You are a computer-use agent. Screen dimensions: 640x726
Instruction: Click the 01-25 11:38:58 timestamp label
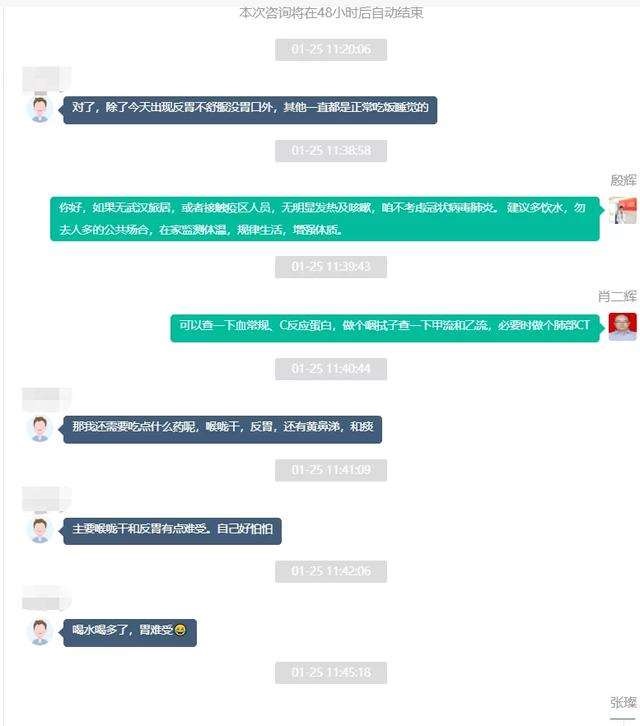click(x=331, y=151)
